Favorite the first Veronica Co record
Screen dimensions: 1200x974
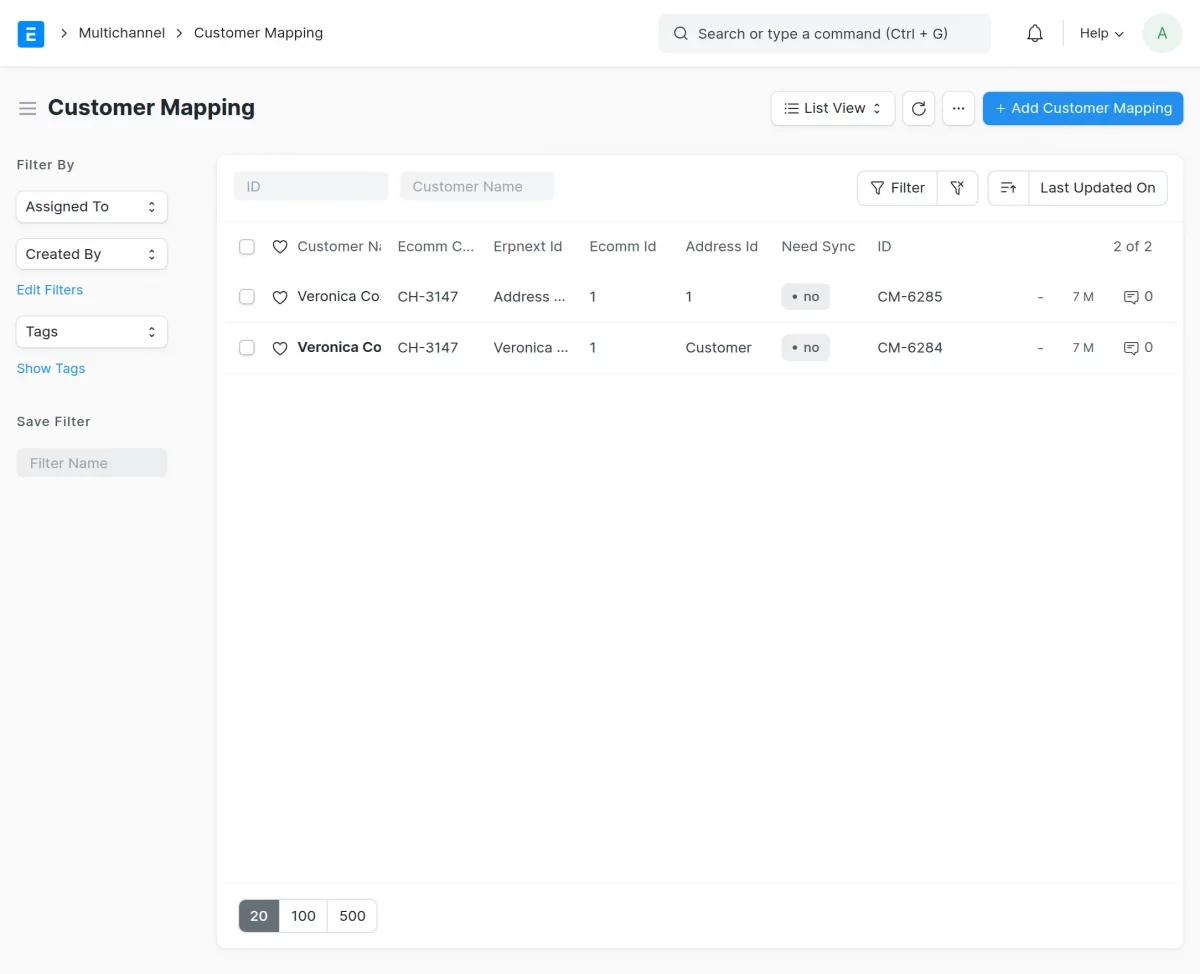coord(280,296)
